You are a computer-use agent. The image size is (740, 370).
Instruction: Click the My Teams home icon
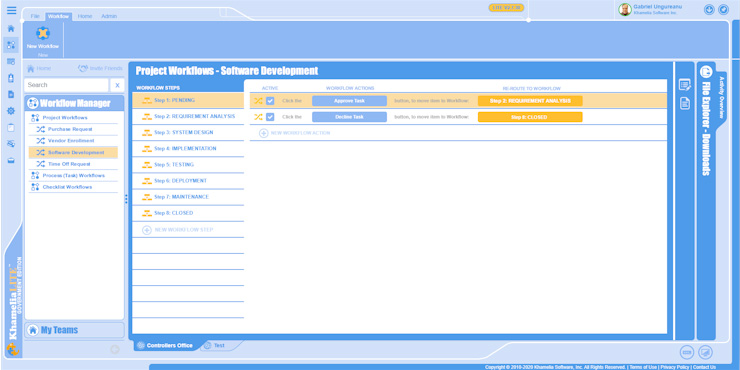click(33, 330)
